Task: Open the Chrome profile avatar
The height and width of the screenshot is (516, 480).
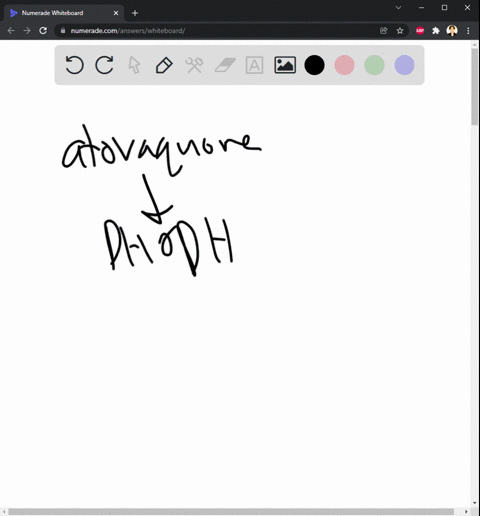Action: point(452,31)
